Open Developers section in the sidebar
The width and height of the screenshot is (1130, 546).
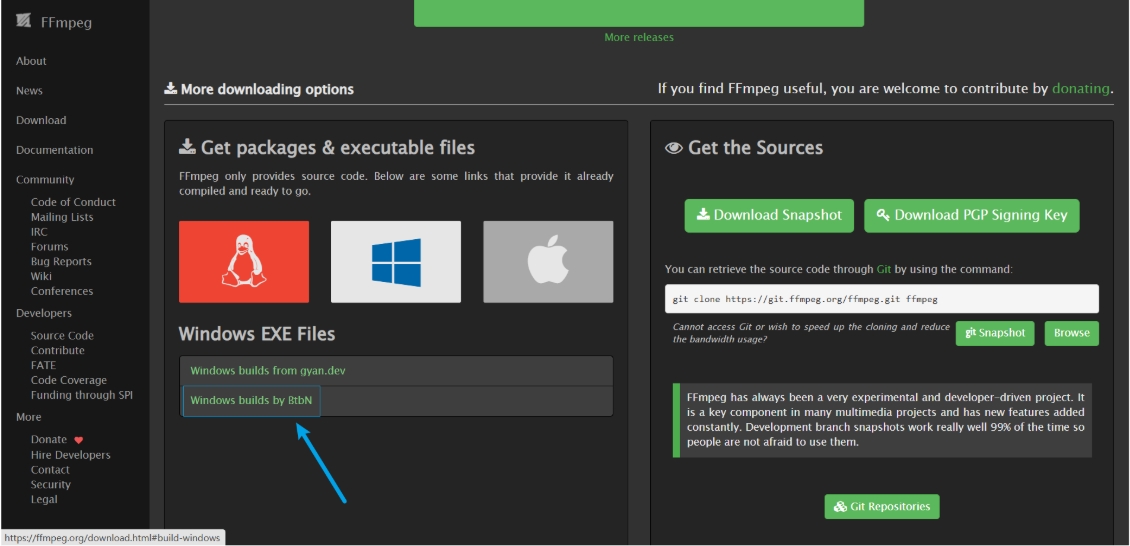click(x=44, y=313)
